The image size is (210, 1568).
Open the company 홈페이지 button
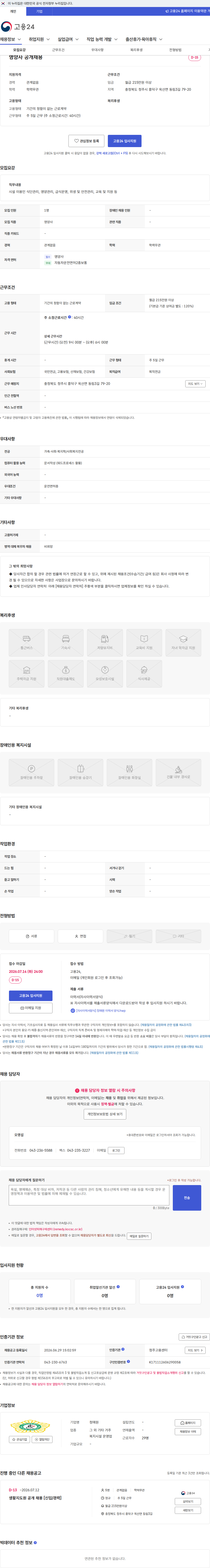pos(188,1423)
